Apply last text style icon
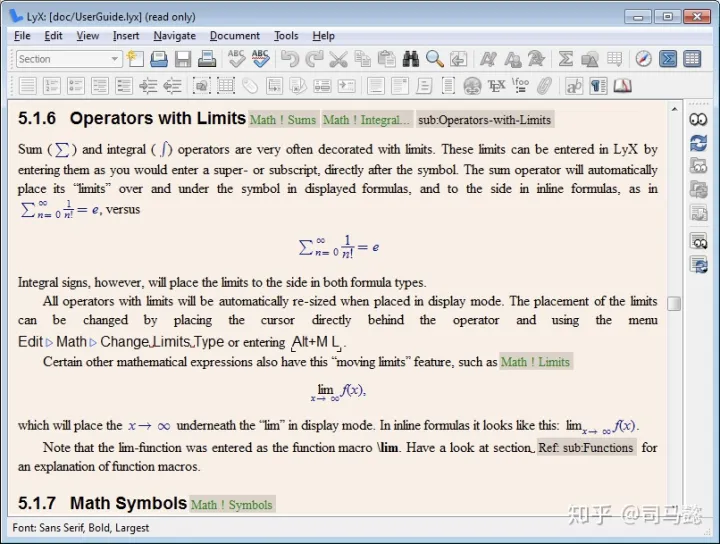 (536, 59)
